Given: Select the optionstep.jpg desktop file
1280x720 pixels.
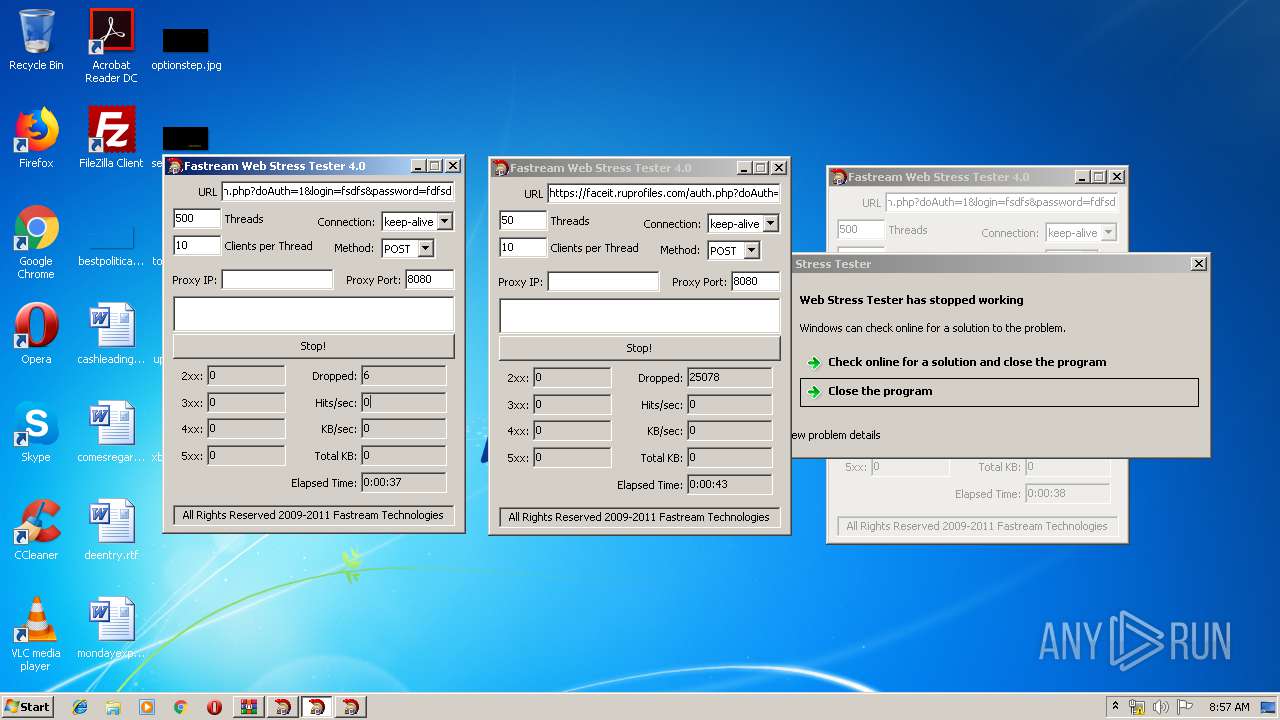Looking at the screenshot, I should pyautogui.click(x=186, y=48).
